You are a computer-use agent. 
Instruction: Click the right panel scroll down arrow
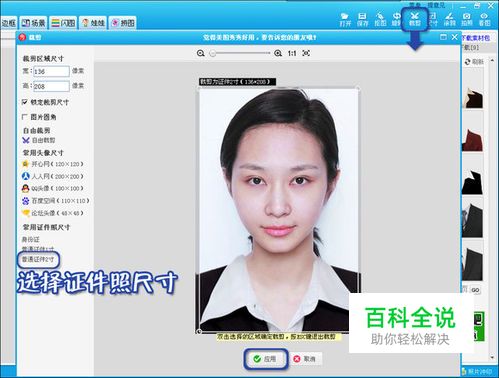pos(492,358)
